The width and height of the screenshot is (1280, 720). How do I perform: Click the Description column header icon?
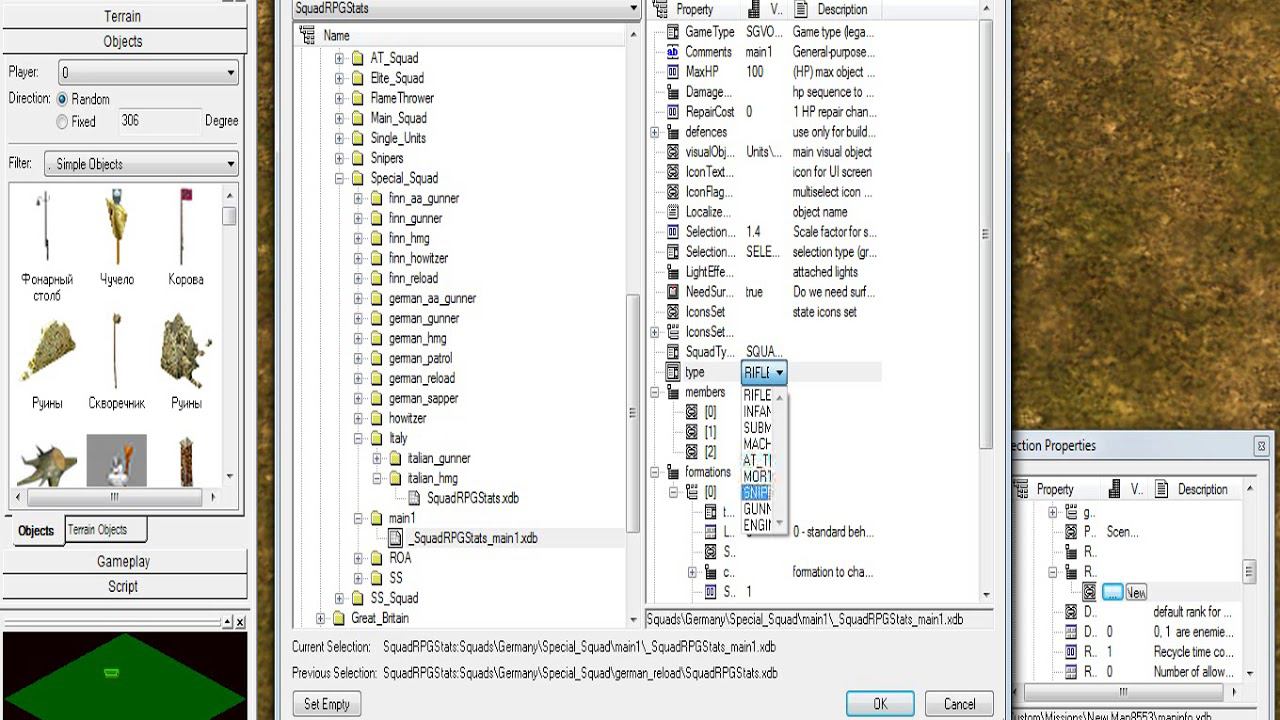tap(801, 9)
